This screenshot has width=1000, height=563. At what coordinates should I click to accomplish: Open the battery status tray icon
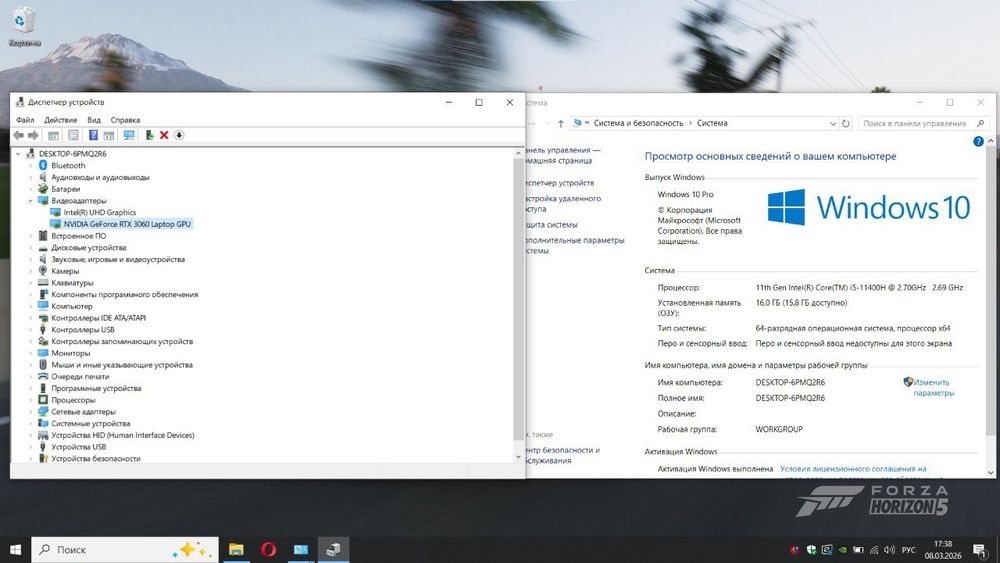coord(858,550)
